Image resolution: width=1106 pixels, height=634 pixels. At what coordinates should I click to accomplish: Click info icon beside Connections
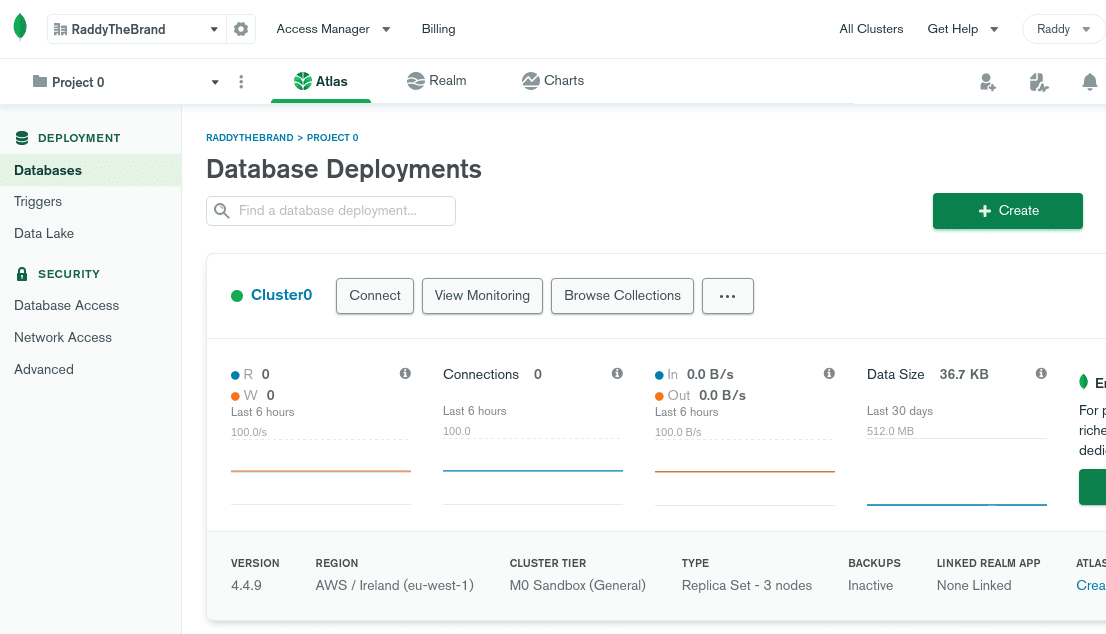[x=617, y=373]
